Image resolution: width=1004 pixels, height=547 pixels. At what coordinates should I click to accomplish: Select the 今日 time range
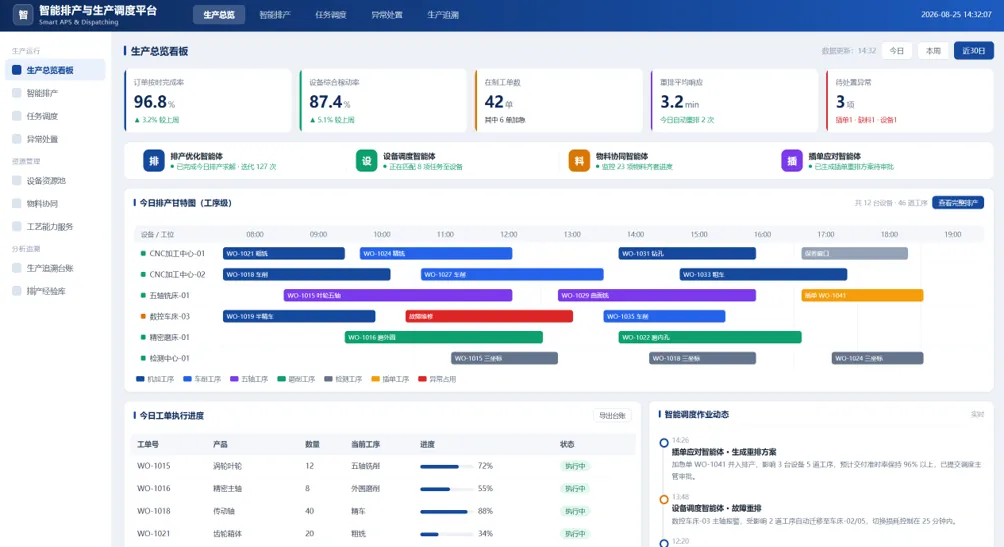click(896, 51)
